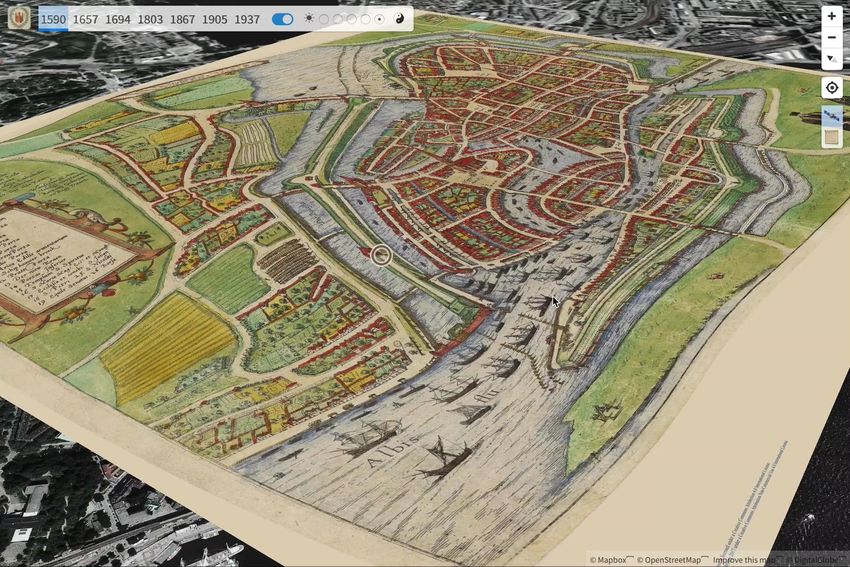This screenshot has width=850, height=567.
Task: Switch to the 1657 map
Action: 85,20
